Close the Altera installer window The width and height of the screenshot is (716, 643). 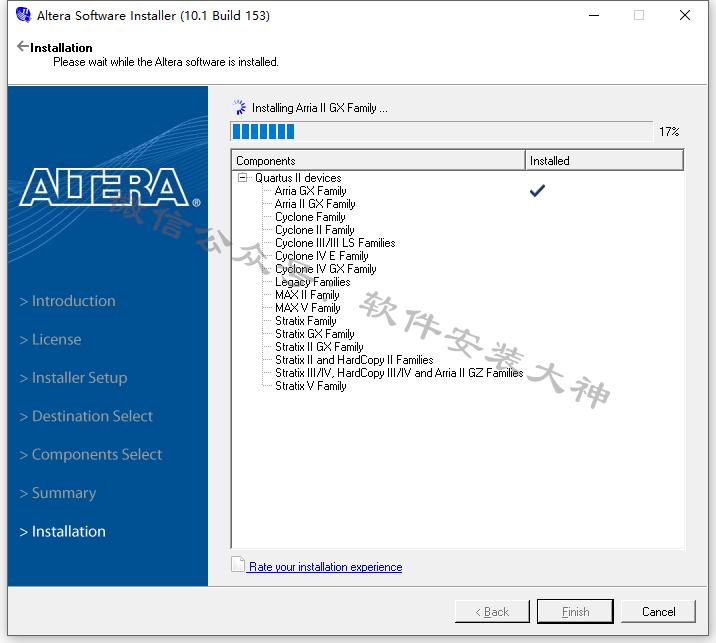click(x=684, y=15)
